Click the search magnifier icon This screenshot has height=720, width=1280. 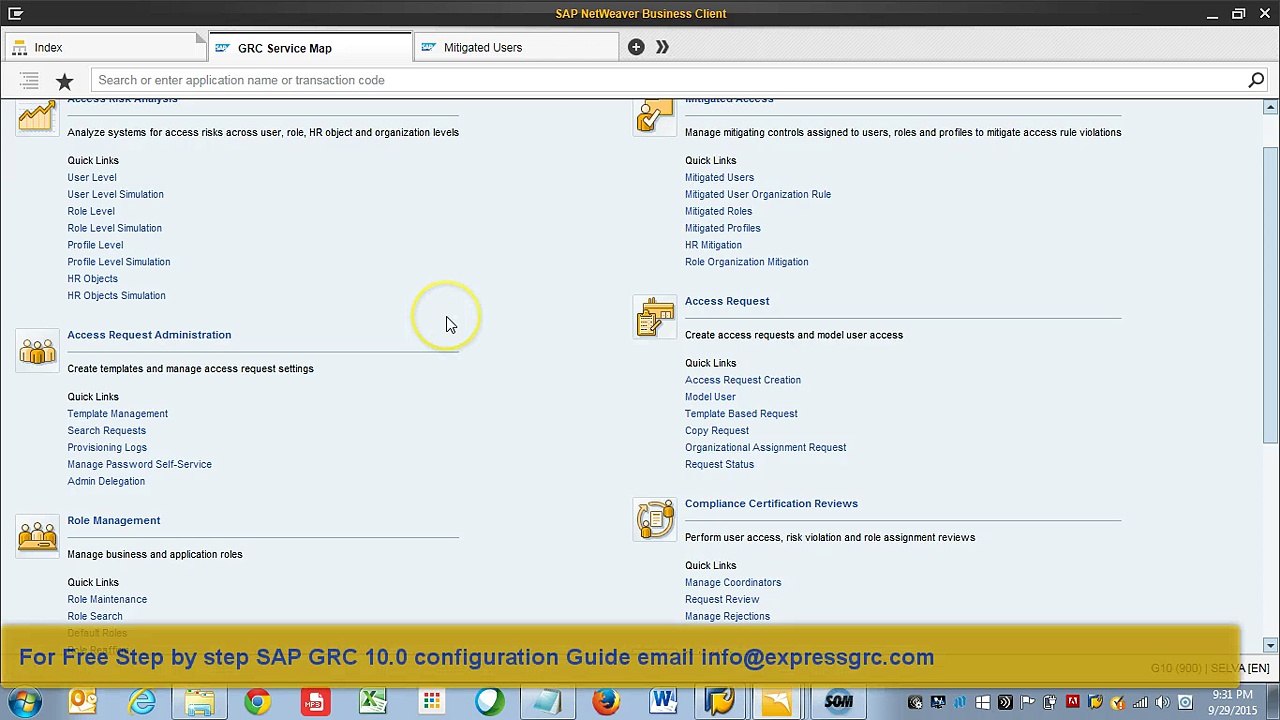(1256, 80)
